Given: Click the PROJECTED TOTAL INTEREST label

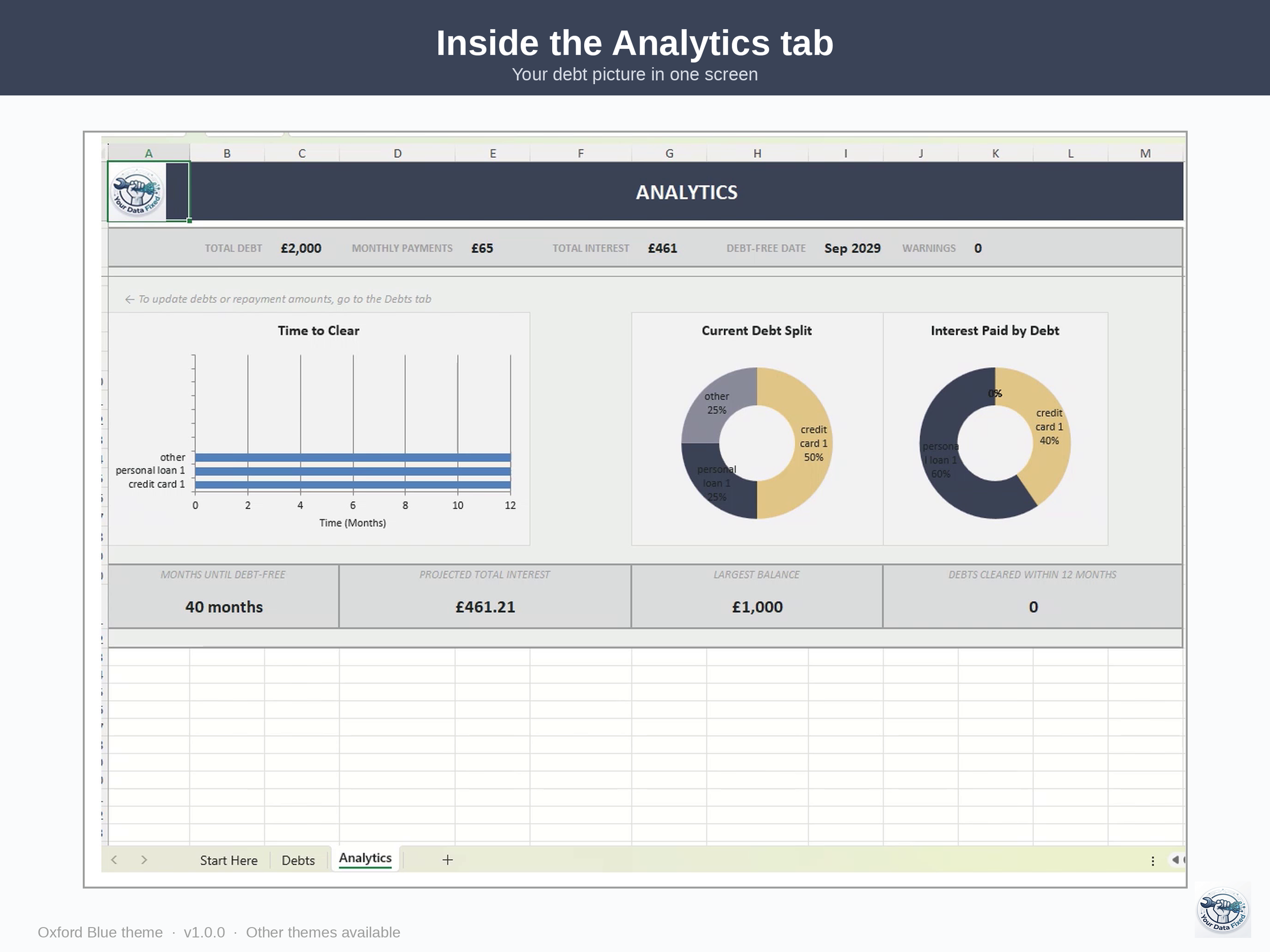Looking at the screenshot, I should [485, 574].
